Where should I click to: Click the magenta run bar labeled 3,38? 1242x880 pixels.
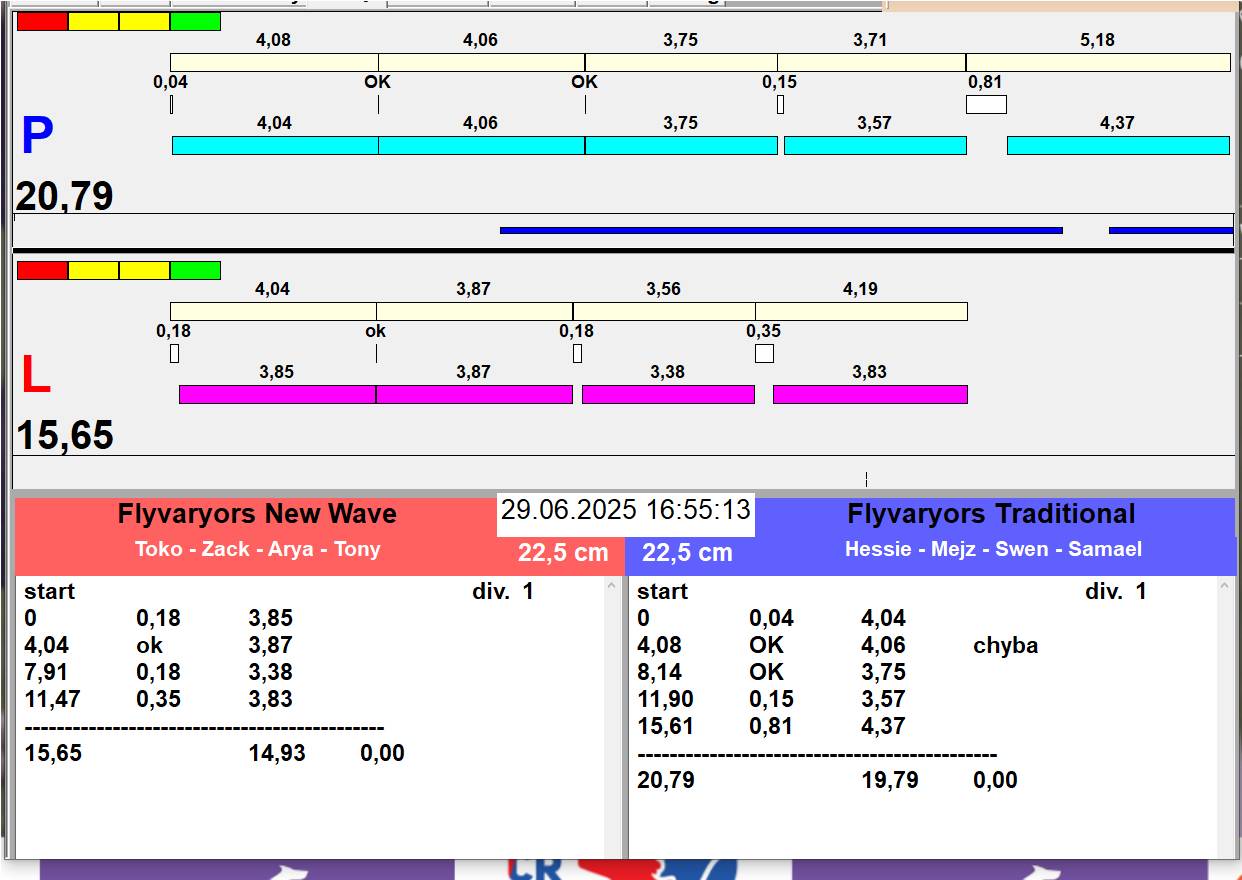pos(668,395)
